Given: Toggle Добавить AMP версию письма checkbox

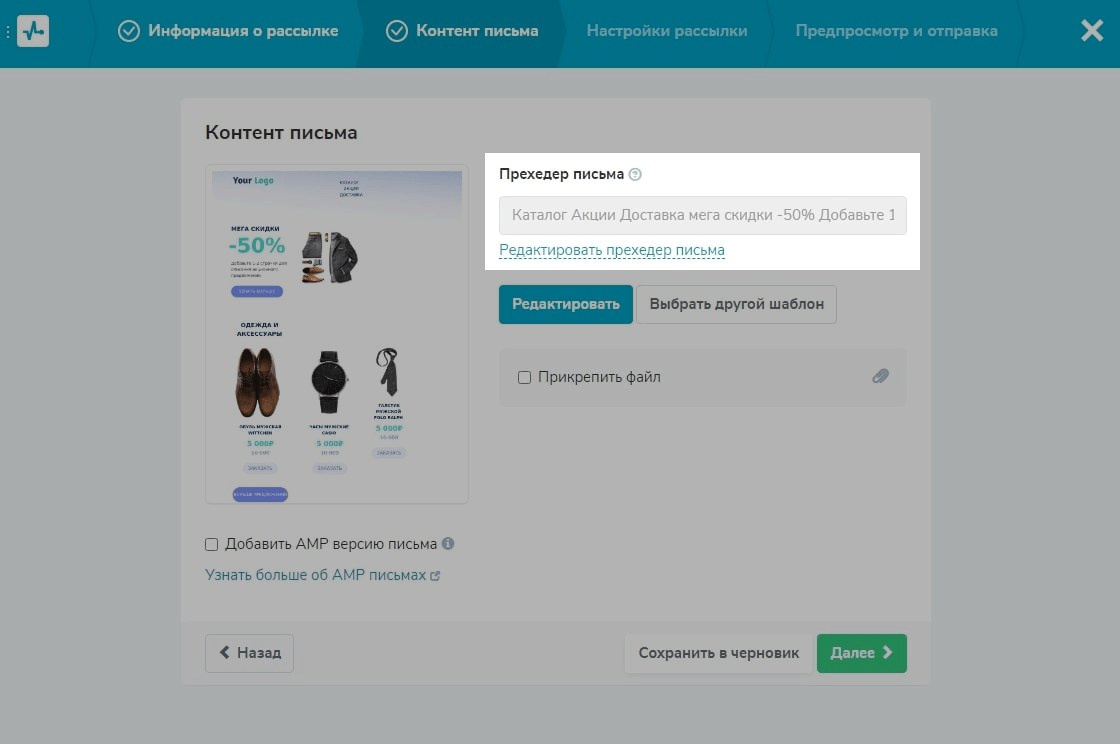Looking at the screenshot, I should pyautogui.click(x=211, y=544).
